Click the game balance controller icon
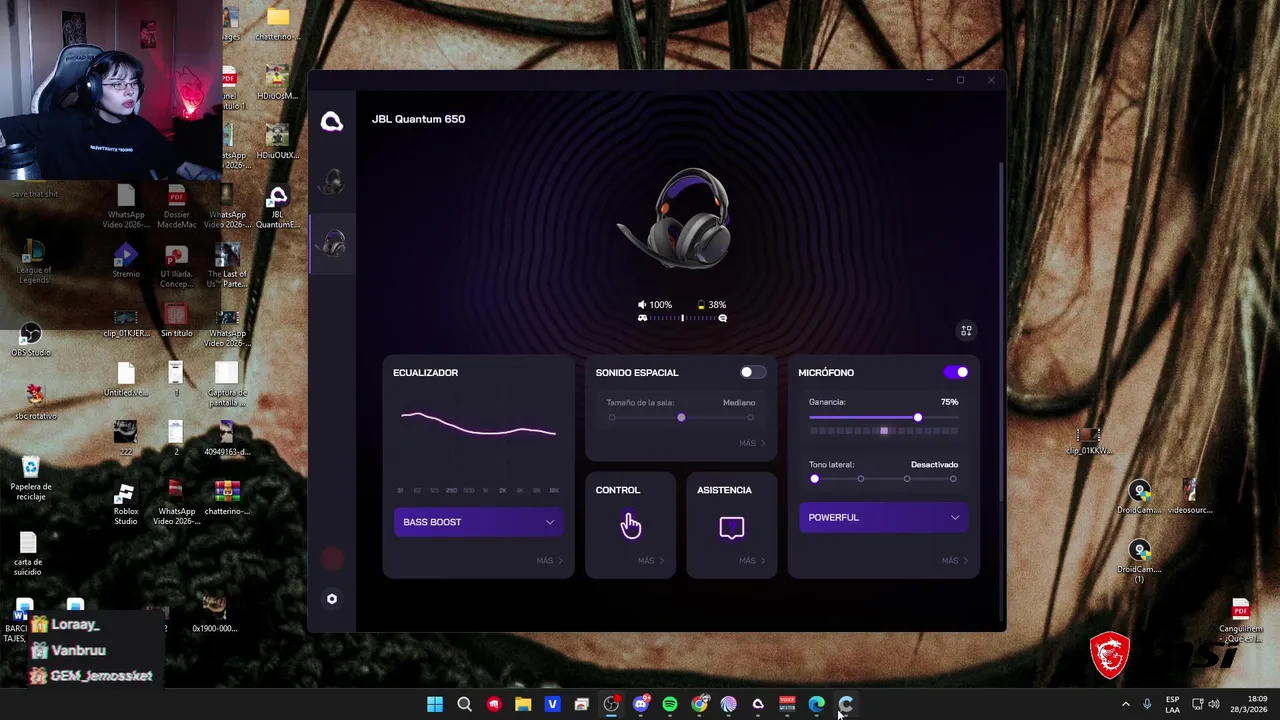1280x720 pixels. [642, 318]
